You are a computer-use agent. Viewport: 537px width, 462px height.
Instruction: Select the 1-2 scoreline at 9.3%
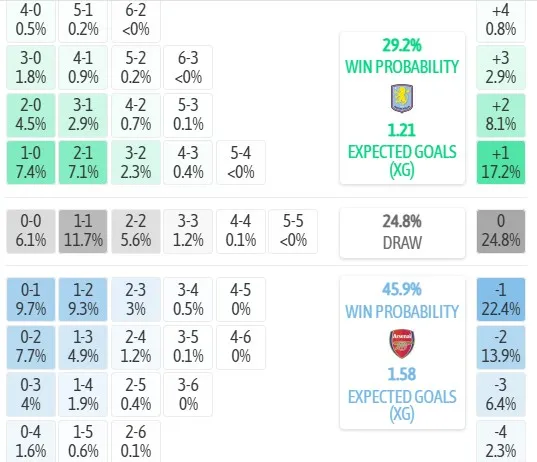(x=83, y=300)
